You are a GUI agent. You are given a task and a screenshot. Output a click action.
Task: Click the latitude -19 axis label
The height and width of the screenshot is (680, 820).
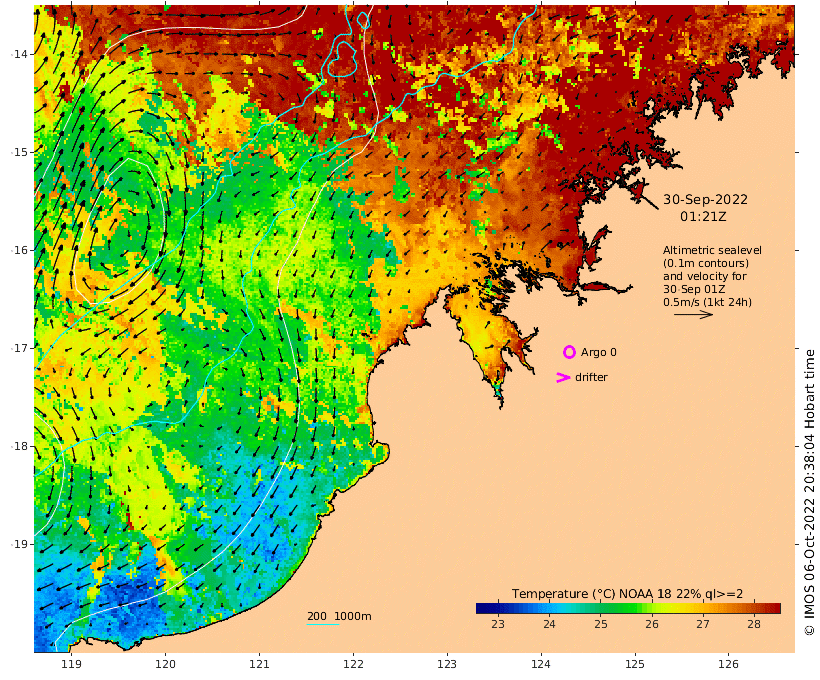[x=19, y=544]
